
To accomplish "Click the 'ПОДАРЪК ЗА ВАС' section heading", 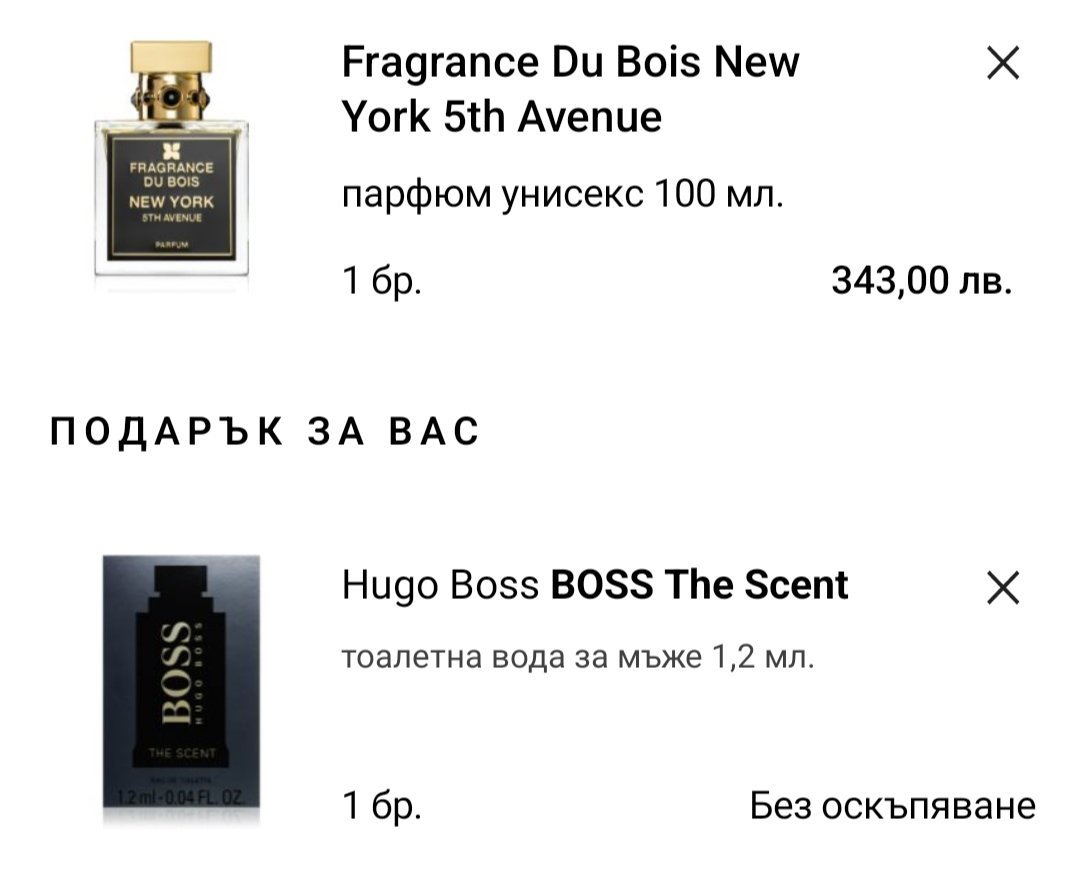I will [264, 432].
